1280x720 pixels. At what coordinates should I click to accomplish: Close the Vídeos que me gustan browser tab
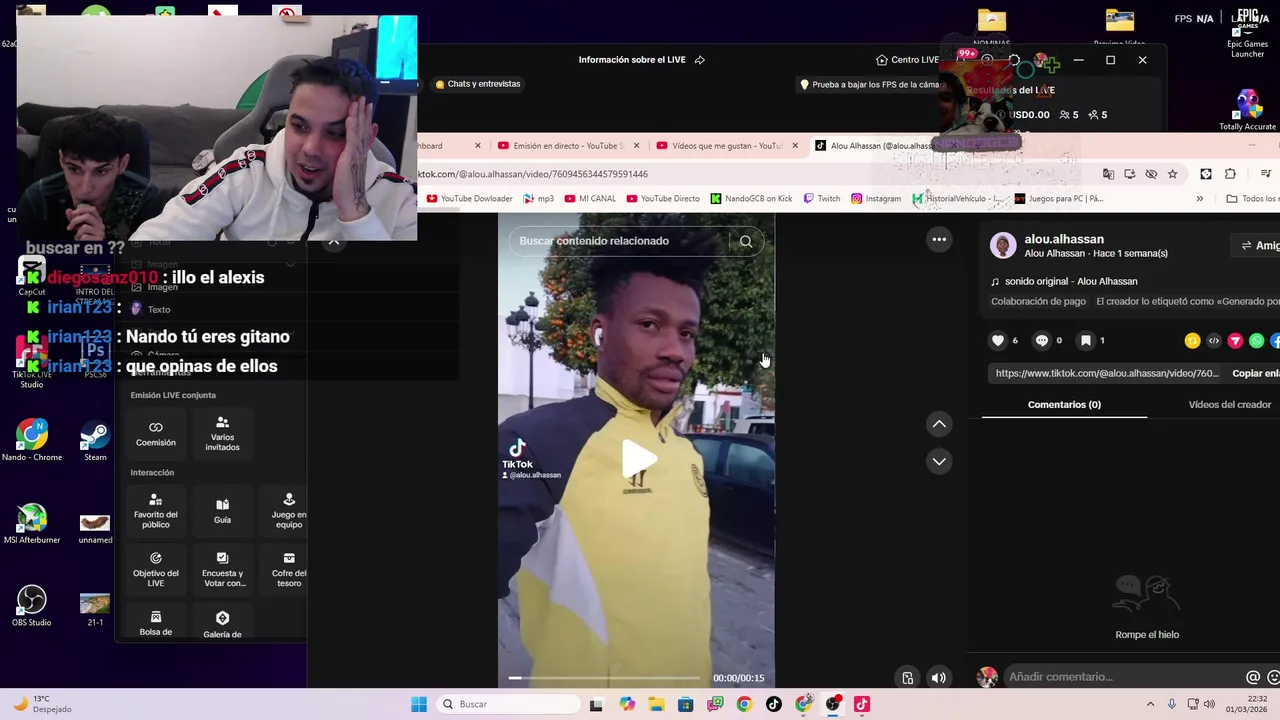795,146
